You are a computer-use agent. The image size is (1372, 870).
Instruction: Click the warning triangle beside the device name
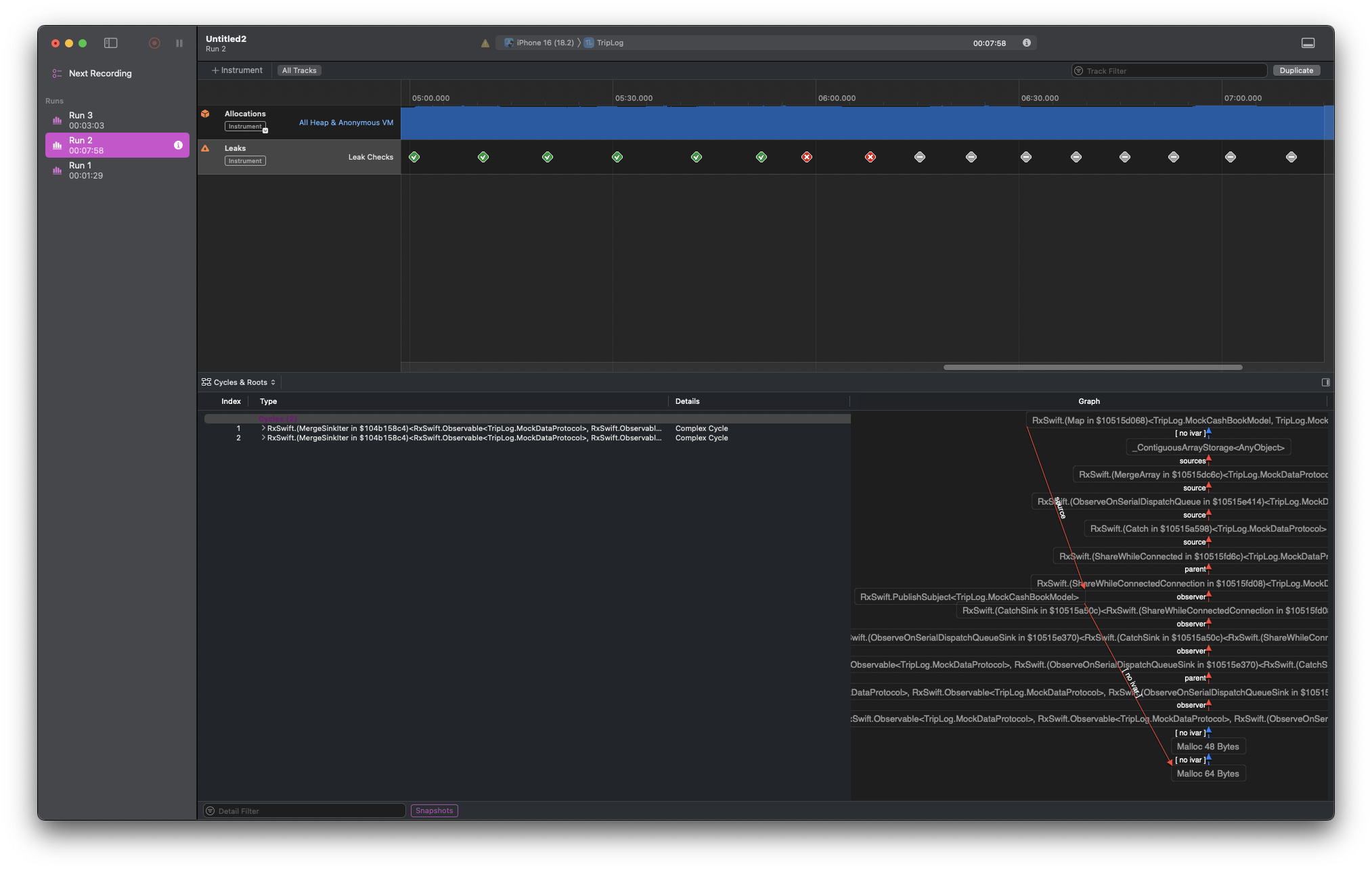[x=485, y=43]
